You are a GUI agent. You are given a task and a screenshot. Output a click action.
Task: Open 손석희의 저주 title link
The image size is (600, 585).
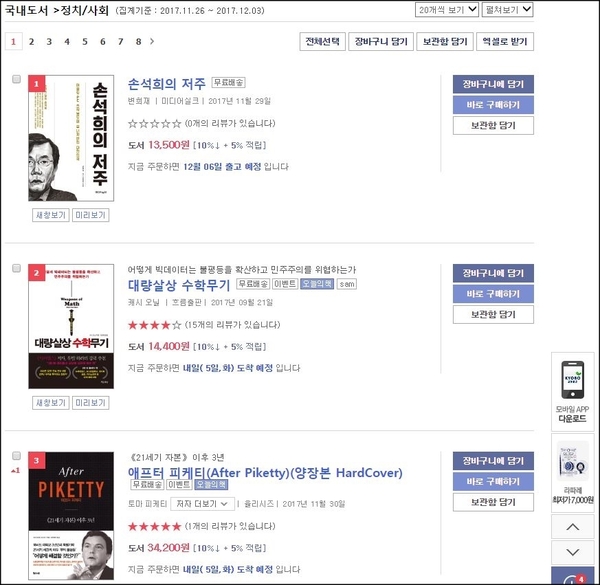pyautogui.click(x=166, y=83)
